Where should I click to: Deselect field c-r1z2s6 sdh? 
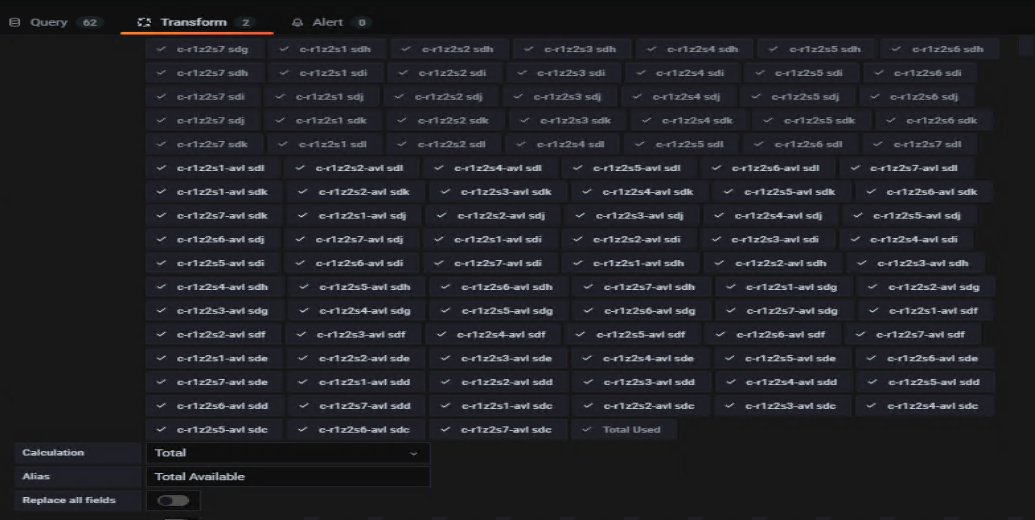tap(940, 49)
